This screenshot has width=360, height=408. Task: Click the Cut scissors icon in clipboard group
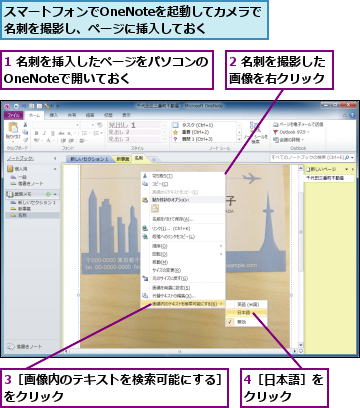click(25, 125)
